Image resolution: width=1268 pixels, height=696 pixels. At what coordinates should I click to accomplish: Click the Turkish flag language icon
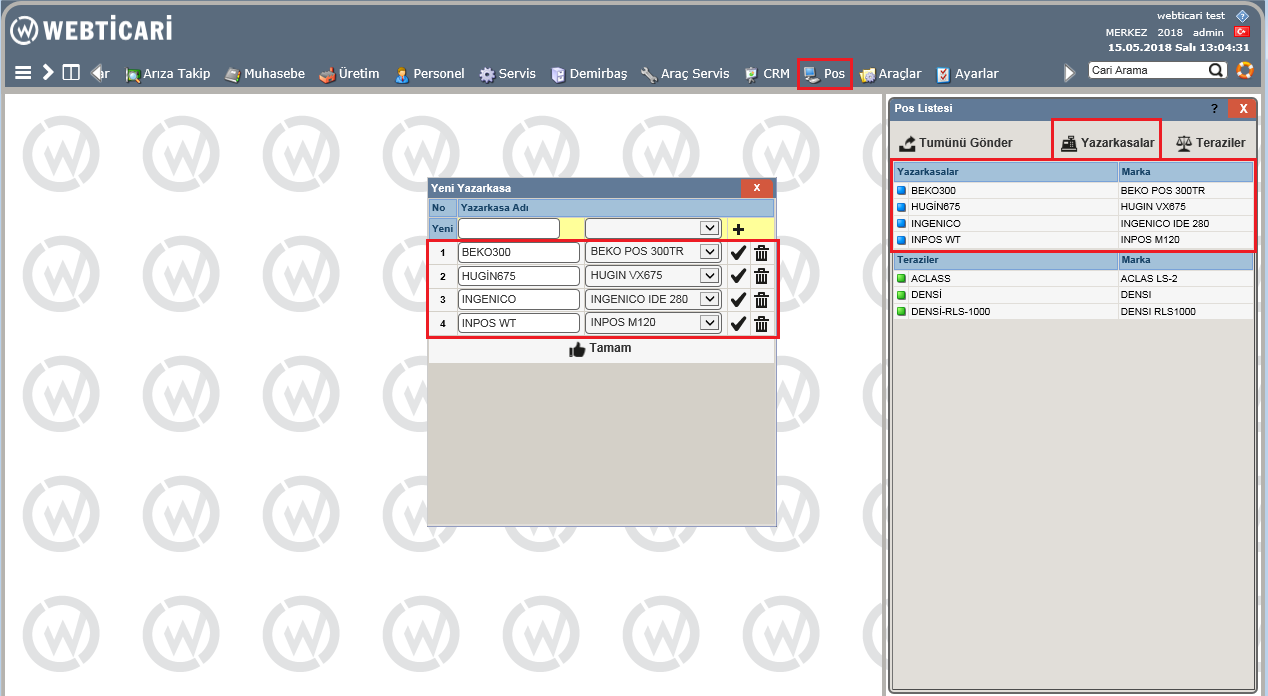click(1241, 32)
